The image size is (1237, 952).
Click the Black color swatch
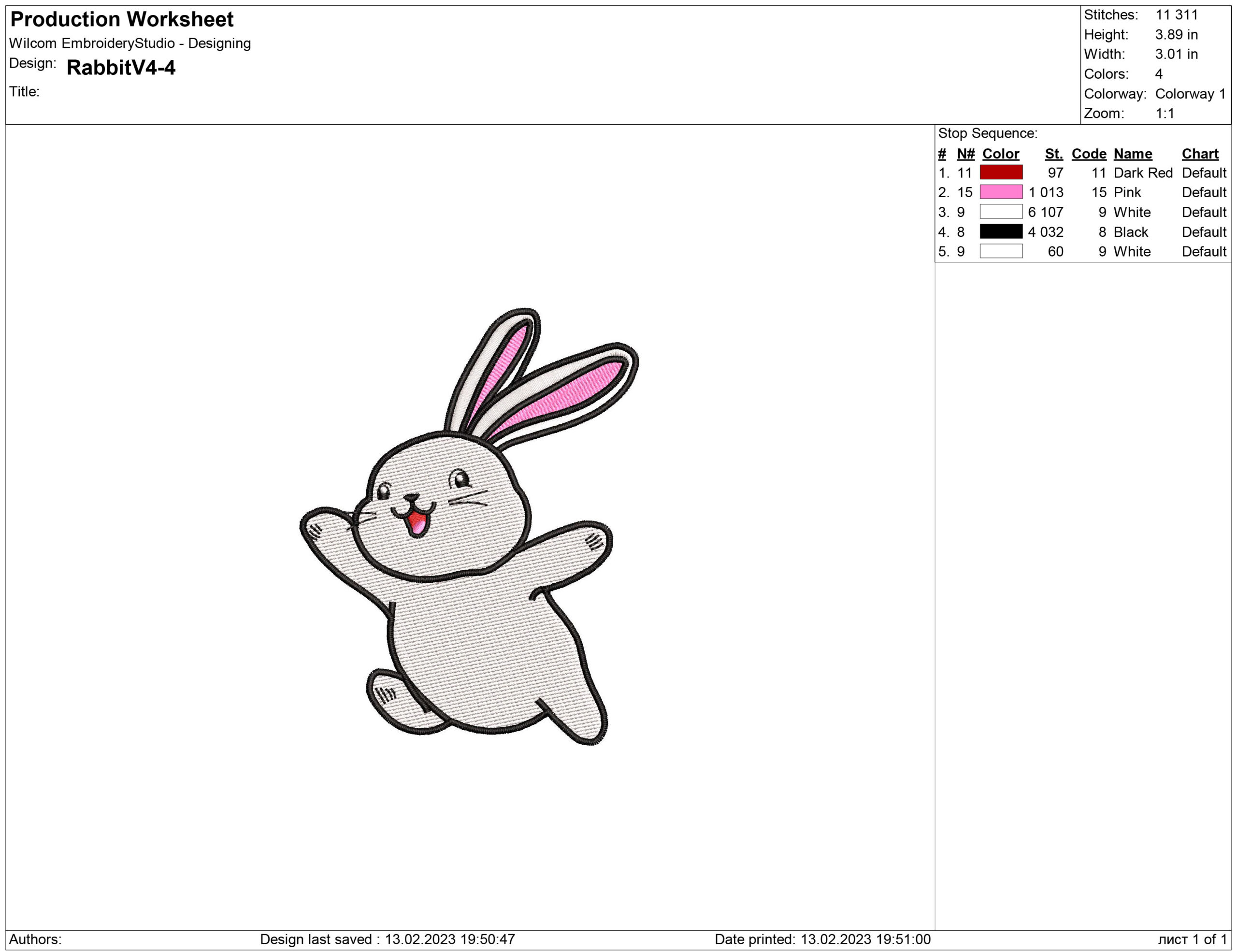coord(1001,231)
